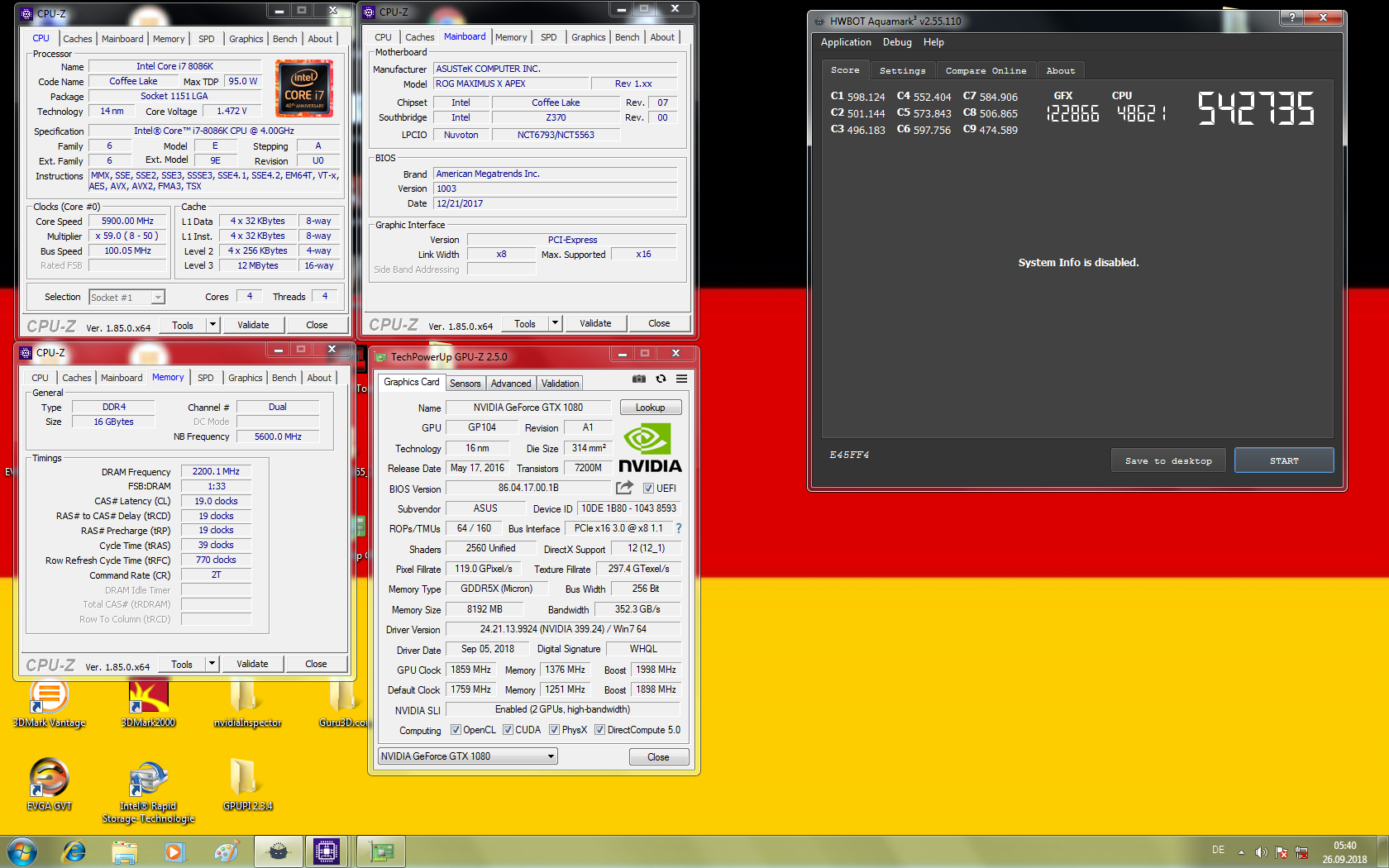The height and width of the screenshot is (868, 1389).
Task: Open the Advanced tab in GPU-Z
Action: tap(510, 384)
